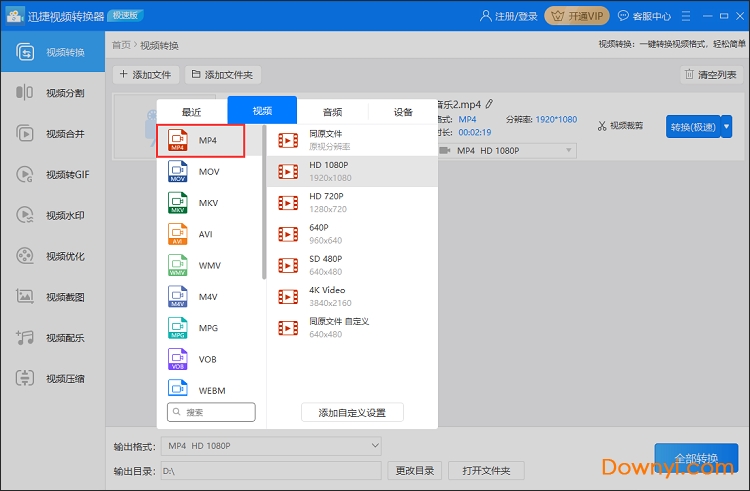Switch to the 音频 tab

(x=332, y=112)
